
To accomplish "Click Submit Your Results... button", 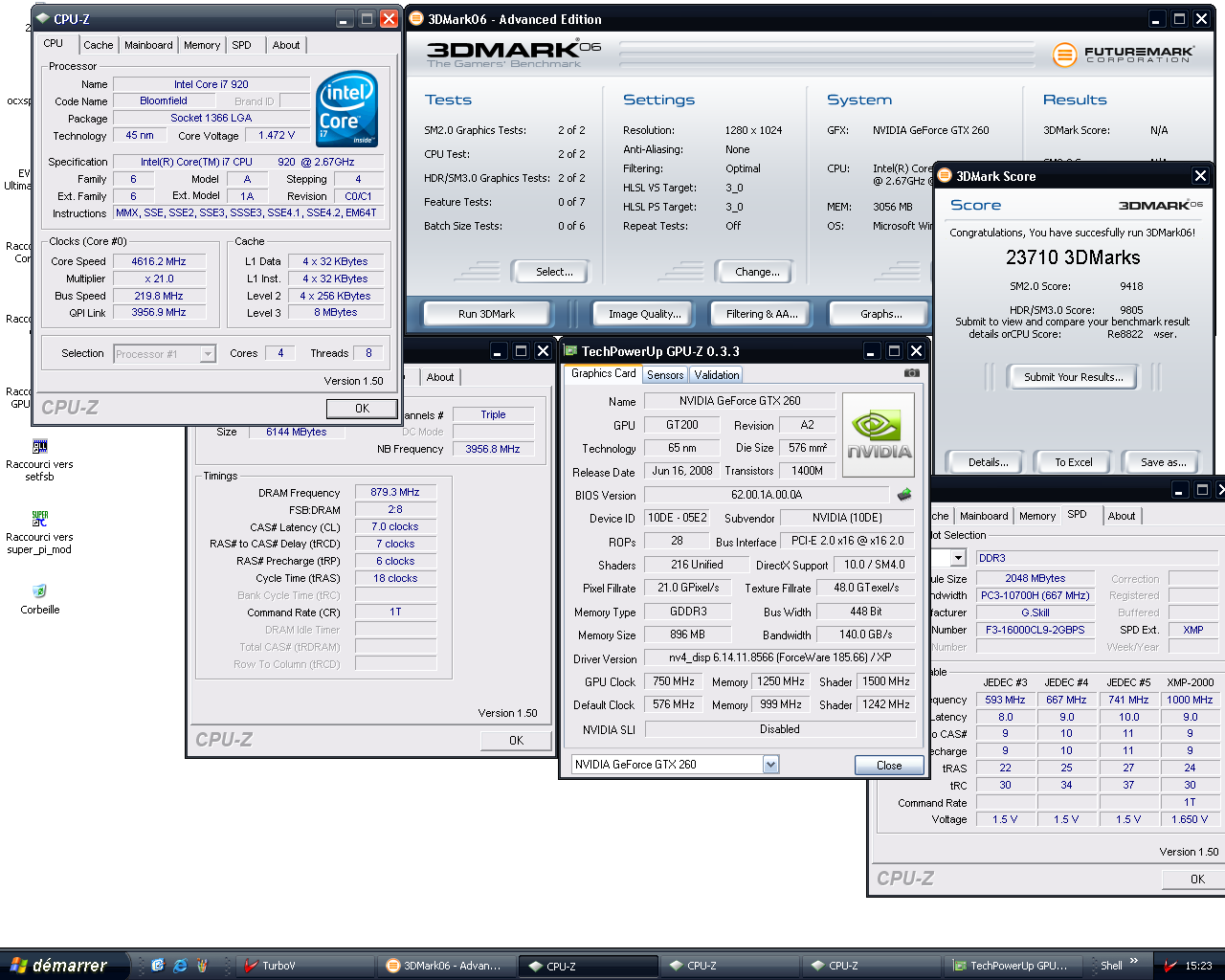I will [x=1074, y=377].
